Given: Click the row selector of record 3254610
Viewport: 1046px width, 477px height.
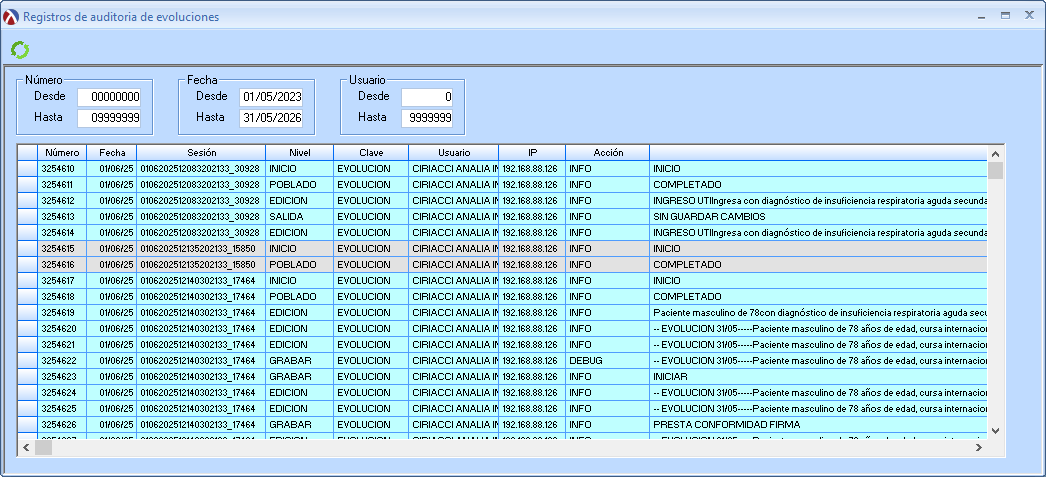Looking at the screenshot, I should pyautogui.click(x=27, y=169).
